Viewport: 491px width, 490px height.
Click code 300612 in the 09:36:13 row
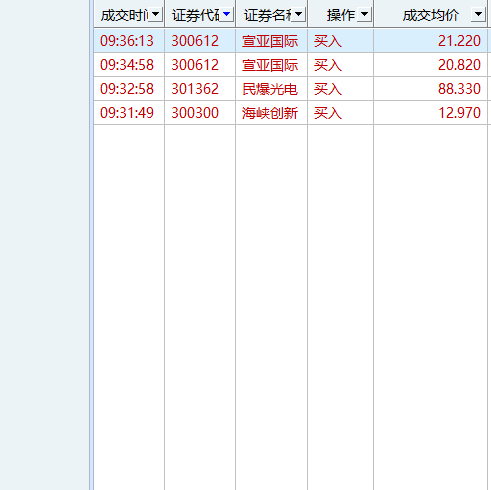pos(195,41)
